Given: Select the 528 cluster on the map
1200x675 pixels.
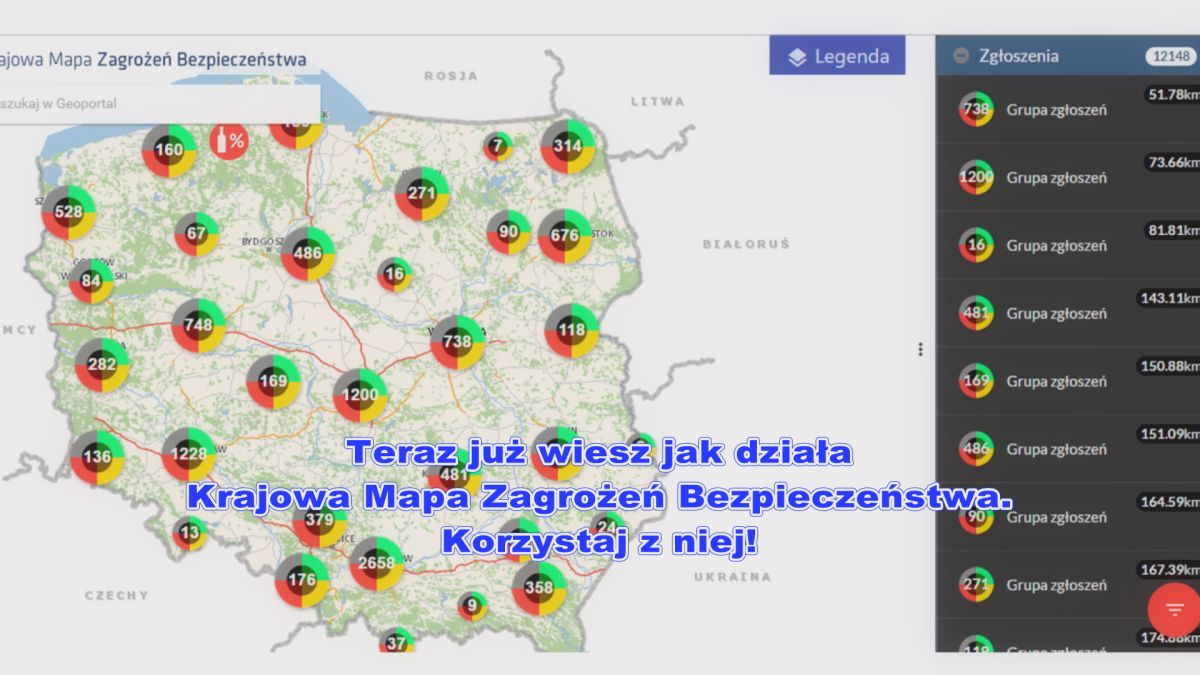Looking at the screenshot, I should [x=68, y=211].
